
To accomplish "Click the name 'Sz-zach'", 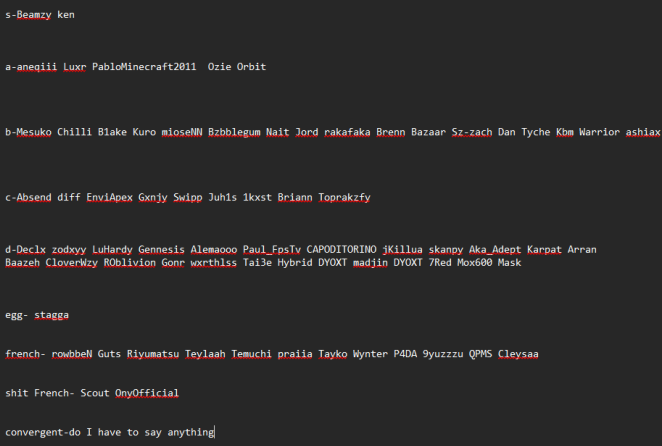I will tap(472, 132).
